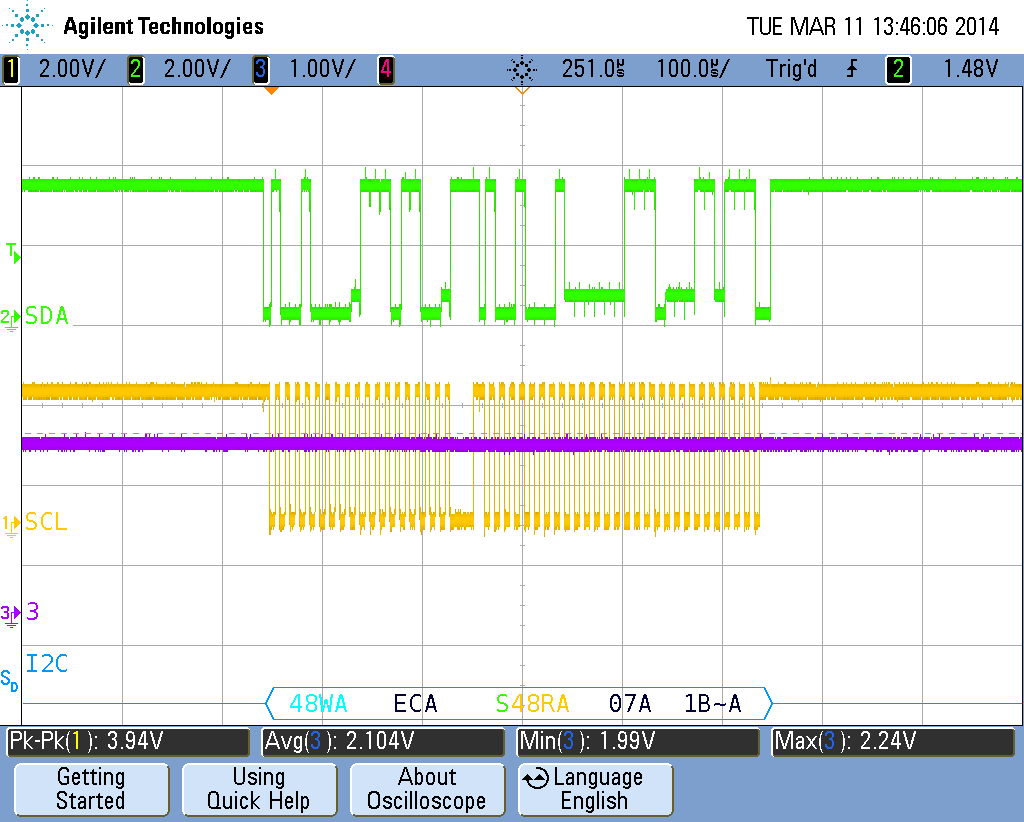
Task: Click the I2C decode label
Action: [46, 663]
